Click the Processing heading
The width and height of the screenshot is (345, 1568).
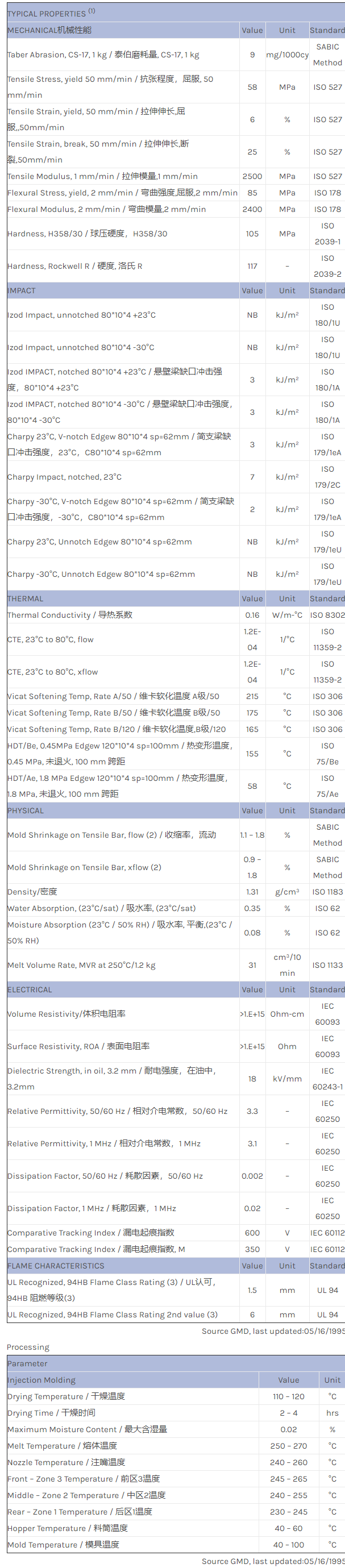[28, 1347]
